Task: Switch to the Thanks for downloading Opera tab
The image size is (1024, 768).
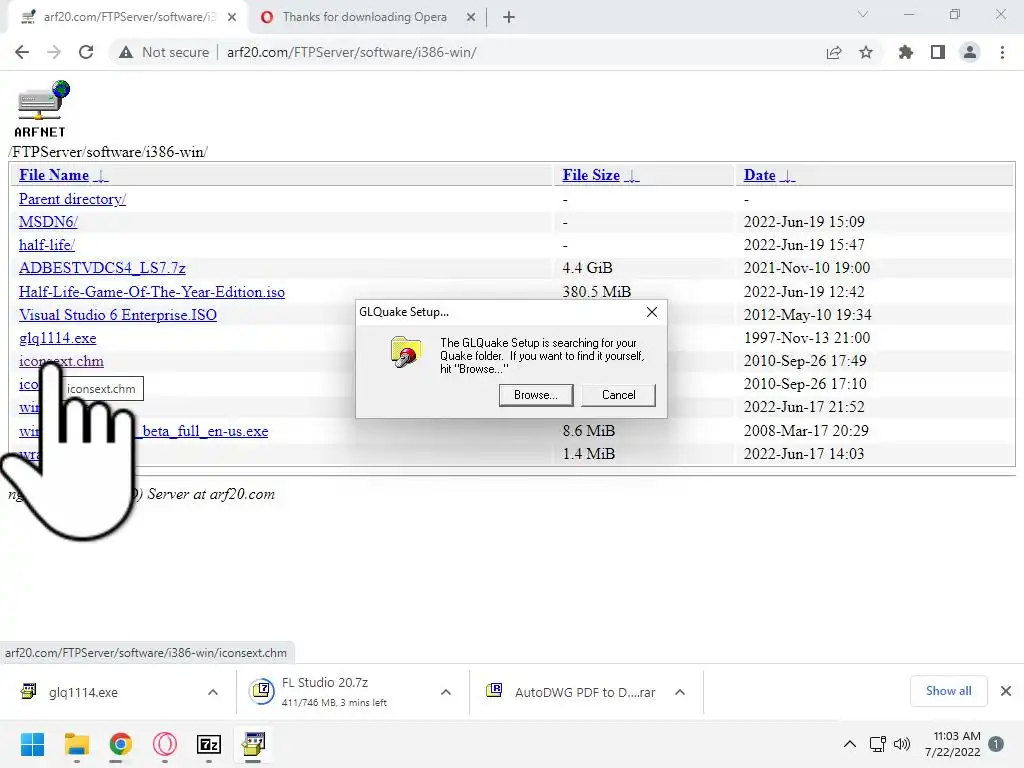Action: (364, 17)
